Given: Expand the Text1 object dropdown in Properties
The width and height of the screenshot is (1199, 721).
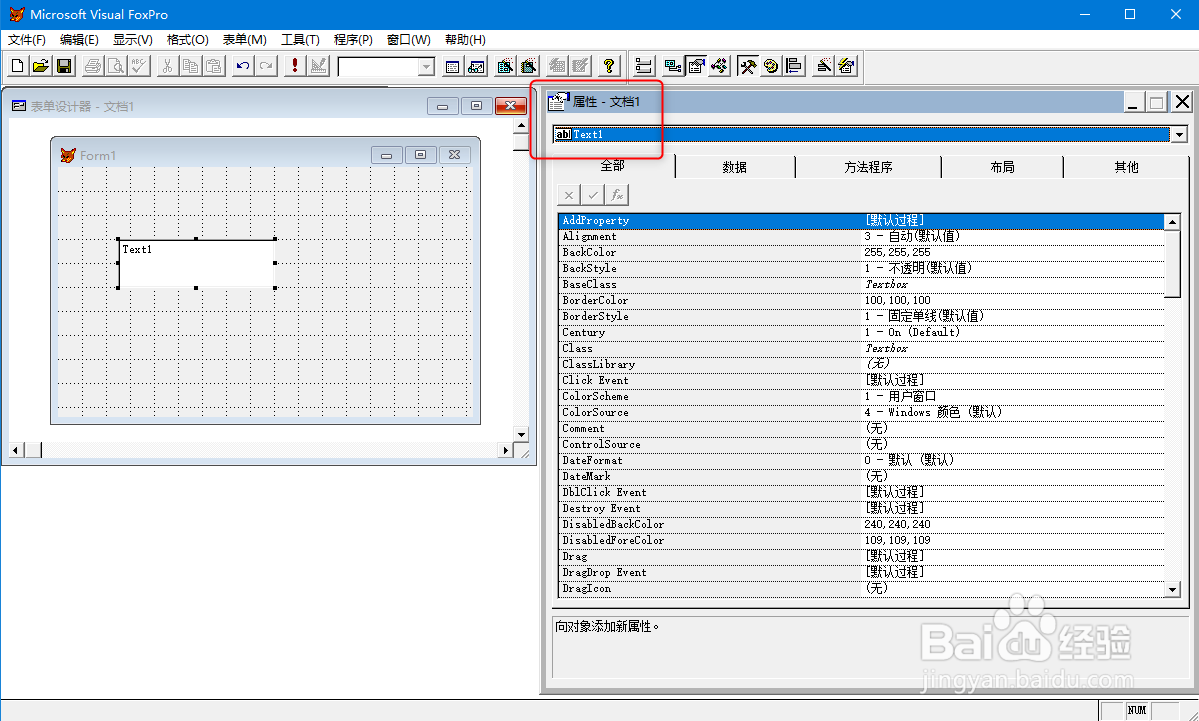Looking at the screenshot, I should click(x=1178, y=135).
